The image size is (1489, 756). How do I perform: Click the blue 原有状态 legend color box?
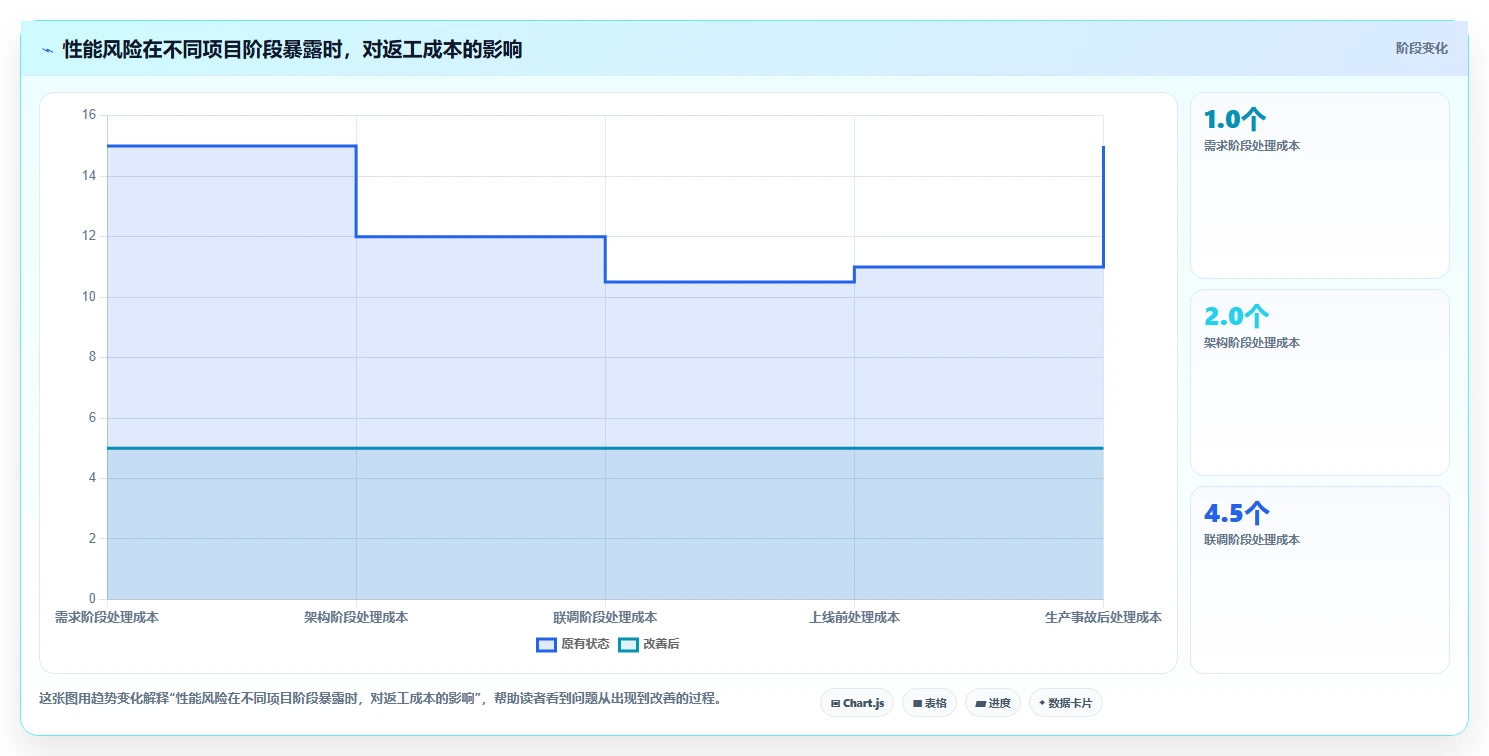coord(546,644)
